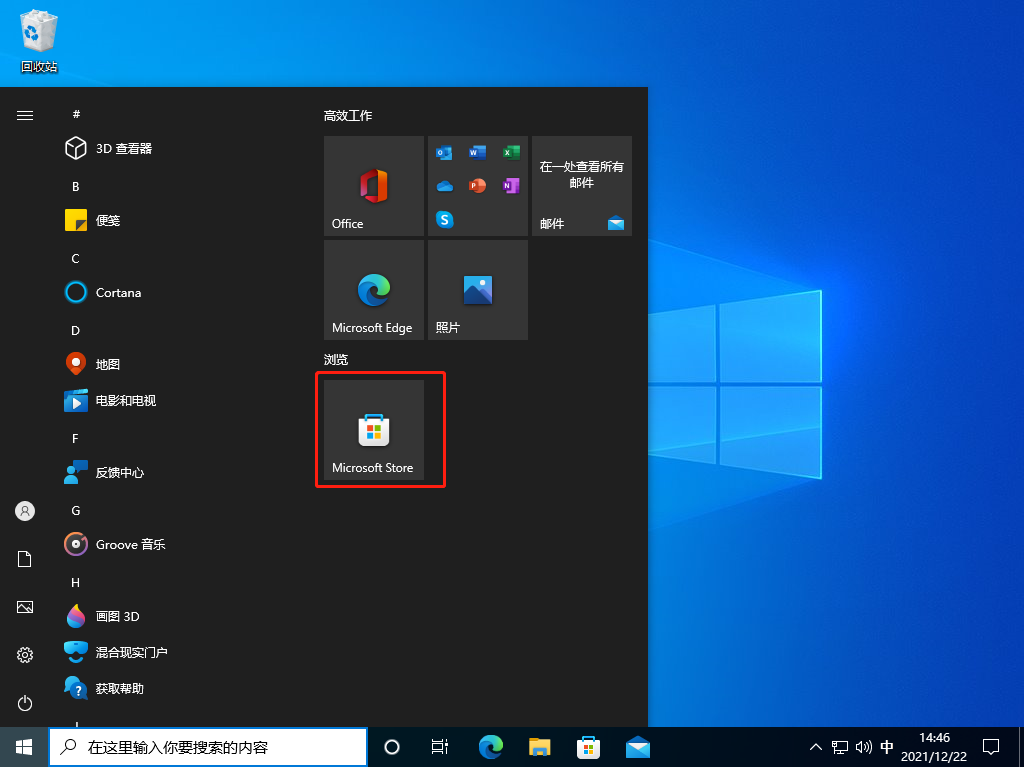
Task: Toggle the 中 input method indicator
Action: [887, 747]
